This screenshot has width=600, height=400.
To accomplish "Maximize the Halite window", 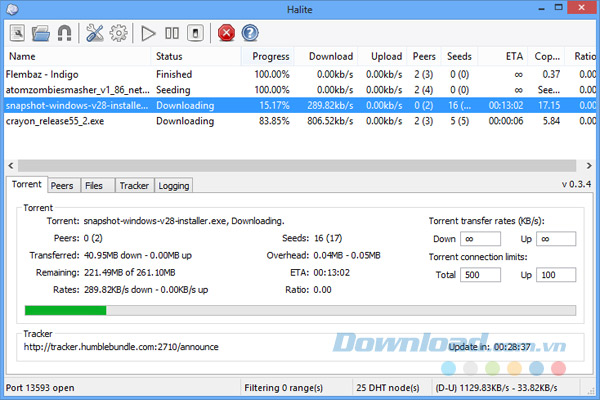I will tap(559, 8).
